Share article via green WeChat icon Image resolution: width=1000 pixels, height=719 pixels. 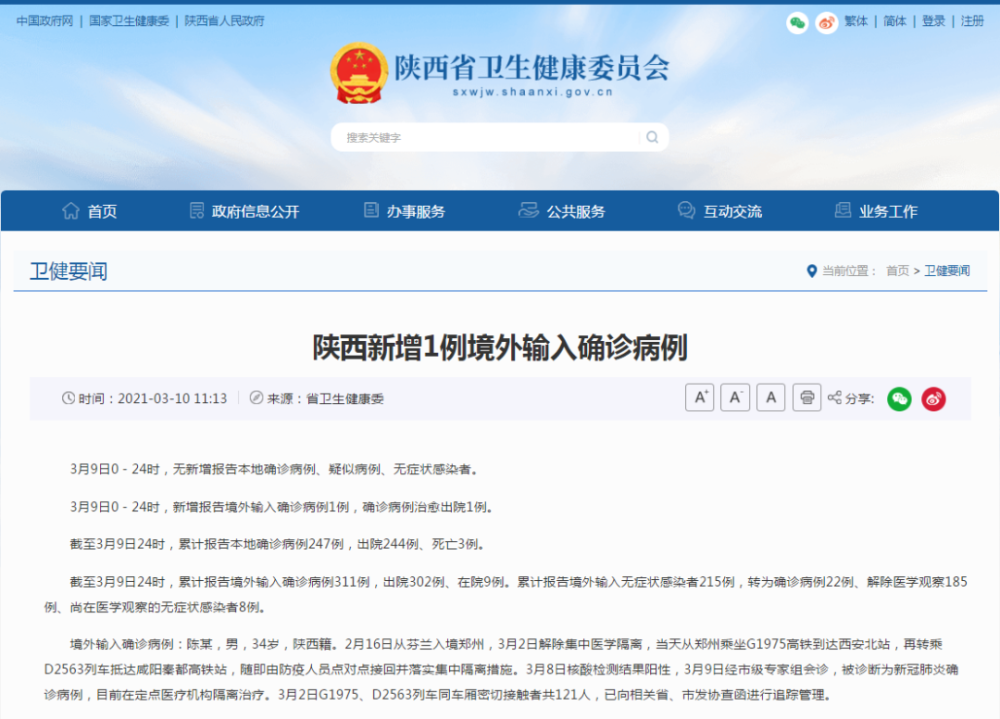point(899,399)
